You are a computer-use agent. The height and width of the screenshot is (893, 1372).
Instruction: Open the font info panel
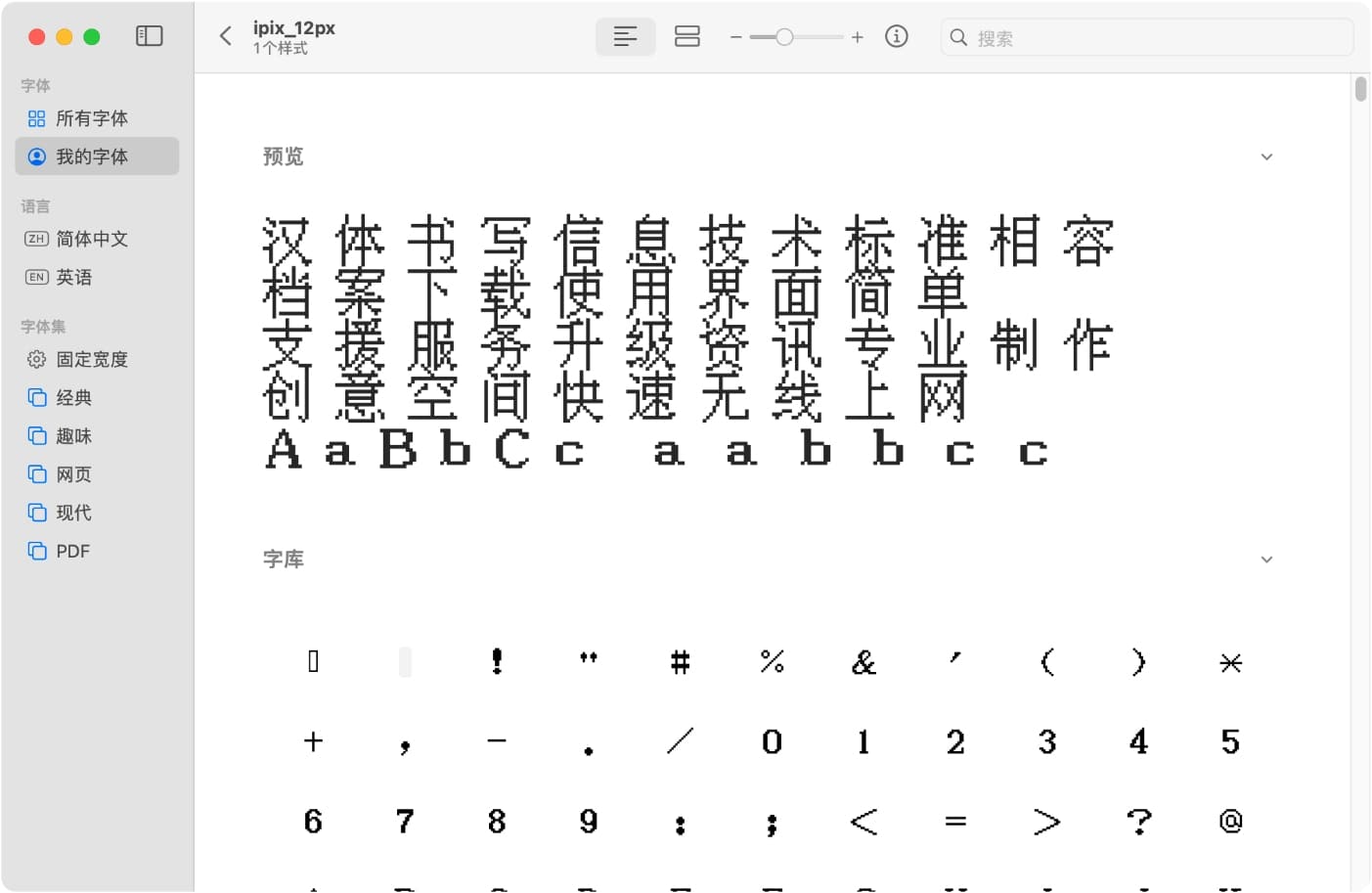pyautogui.click(x=897, y=36)
